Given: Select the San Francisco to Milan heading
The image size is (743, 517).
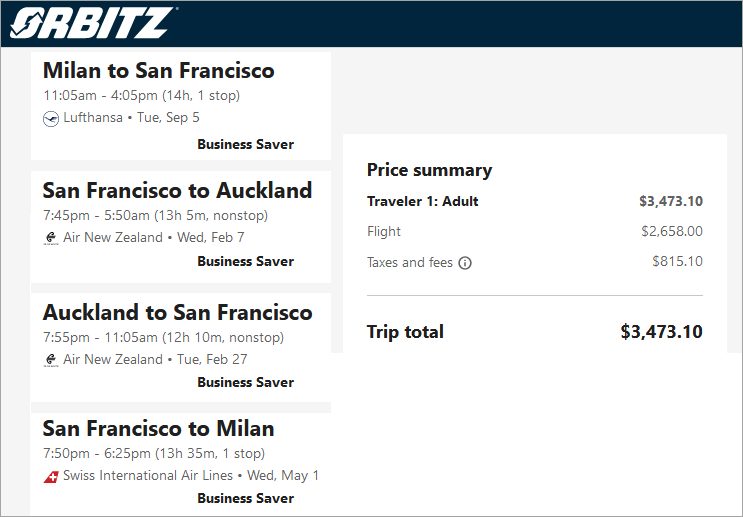Looking at the screenshot, I should [x=158, y=428].
